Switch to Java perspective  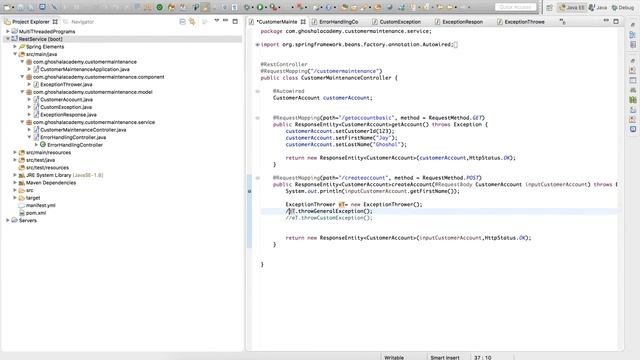pos(598,7)
